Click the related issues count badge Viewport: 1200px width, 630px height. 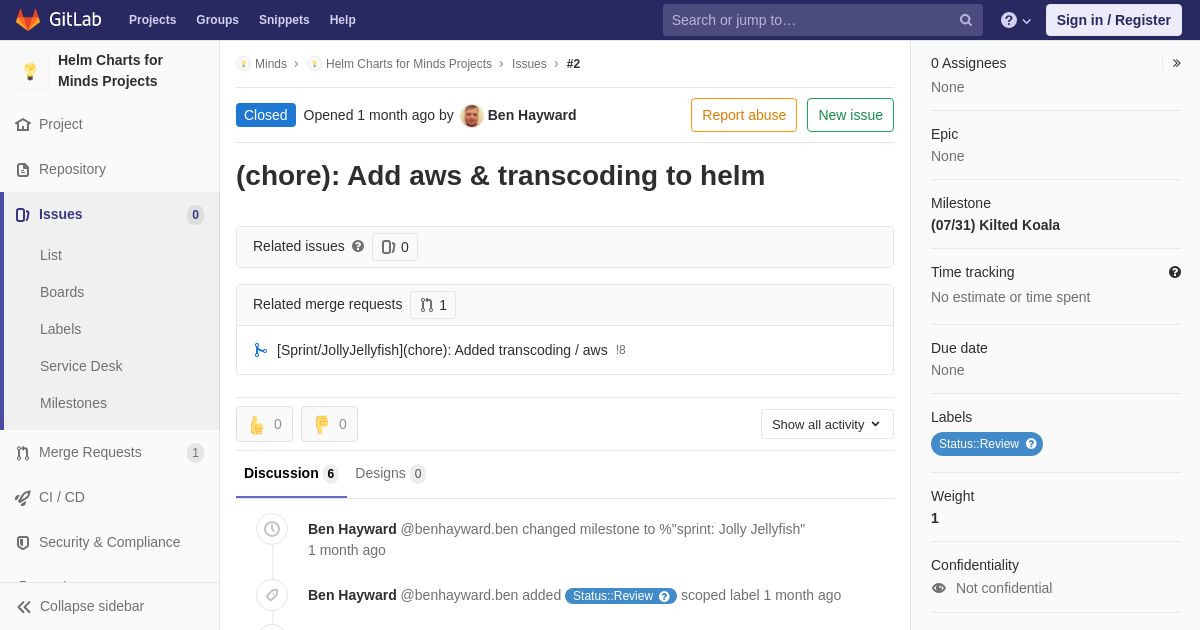[x=395, y=247]
